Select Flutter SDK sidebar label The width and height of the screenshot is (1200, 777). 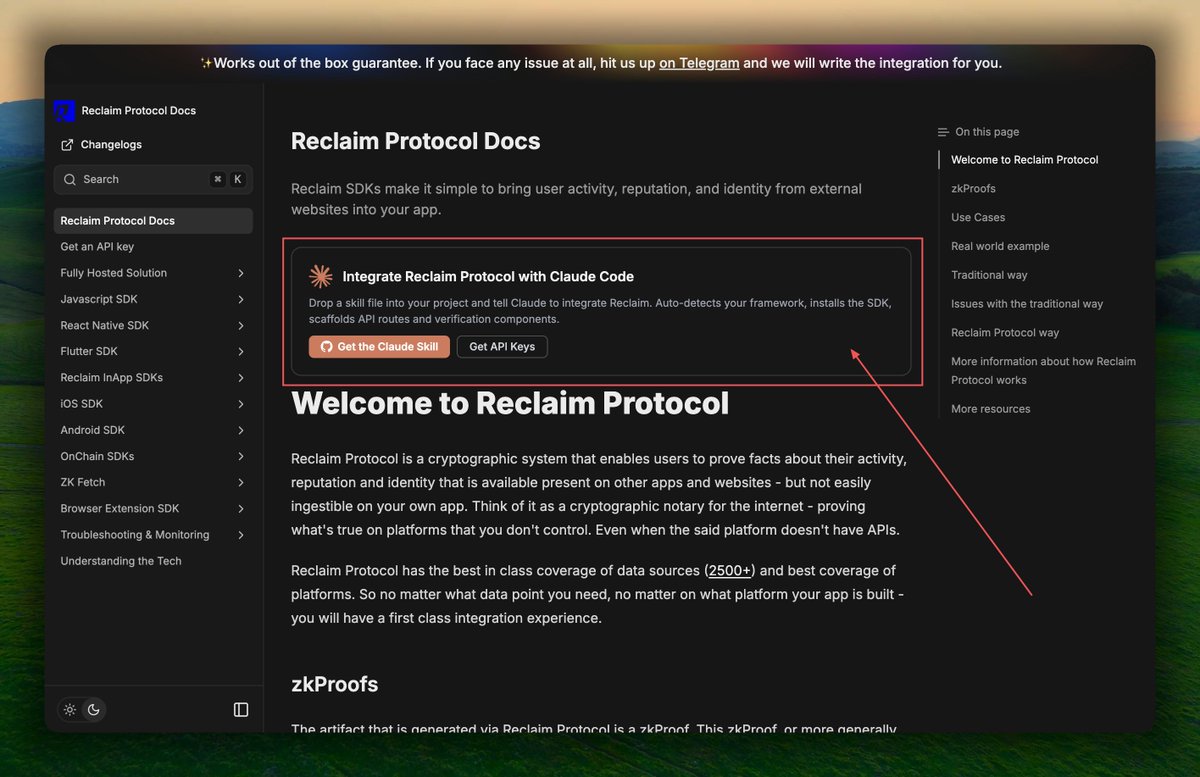click(89, 352)
